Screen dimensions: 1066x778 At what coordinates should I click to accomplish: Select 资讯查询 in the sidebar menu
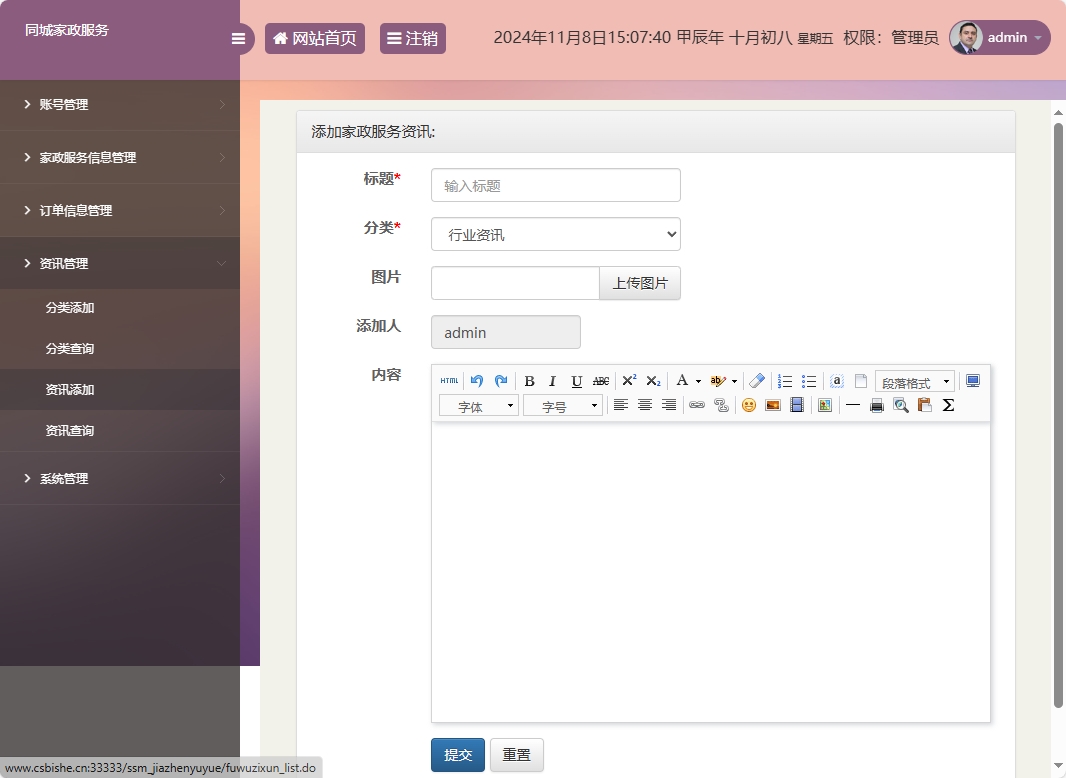[x=72, y=430]
